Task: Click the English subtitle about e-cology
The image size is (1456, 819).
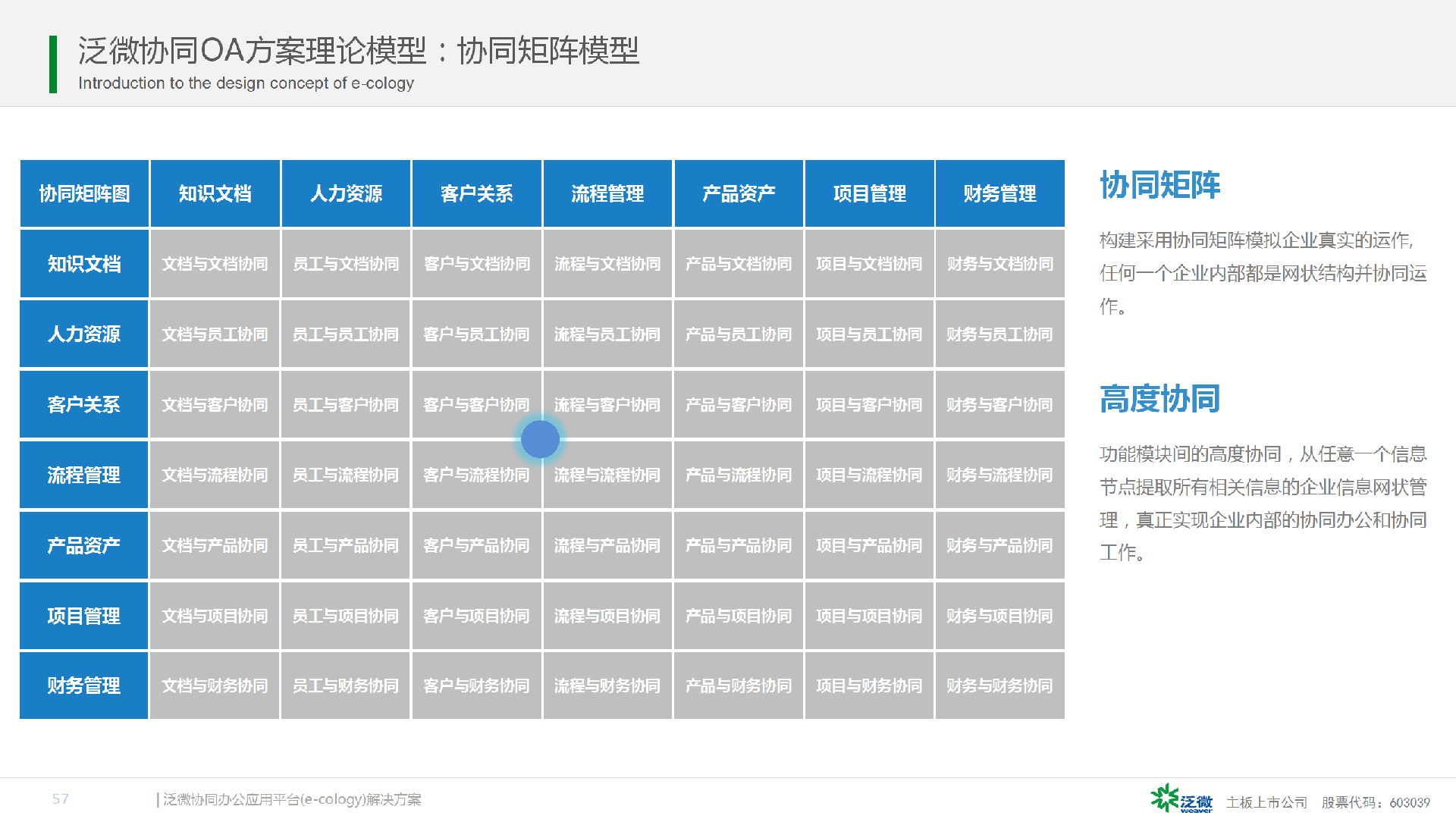Action: pos(246,83)
